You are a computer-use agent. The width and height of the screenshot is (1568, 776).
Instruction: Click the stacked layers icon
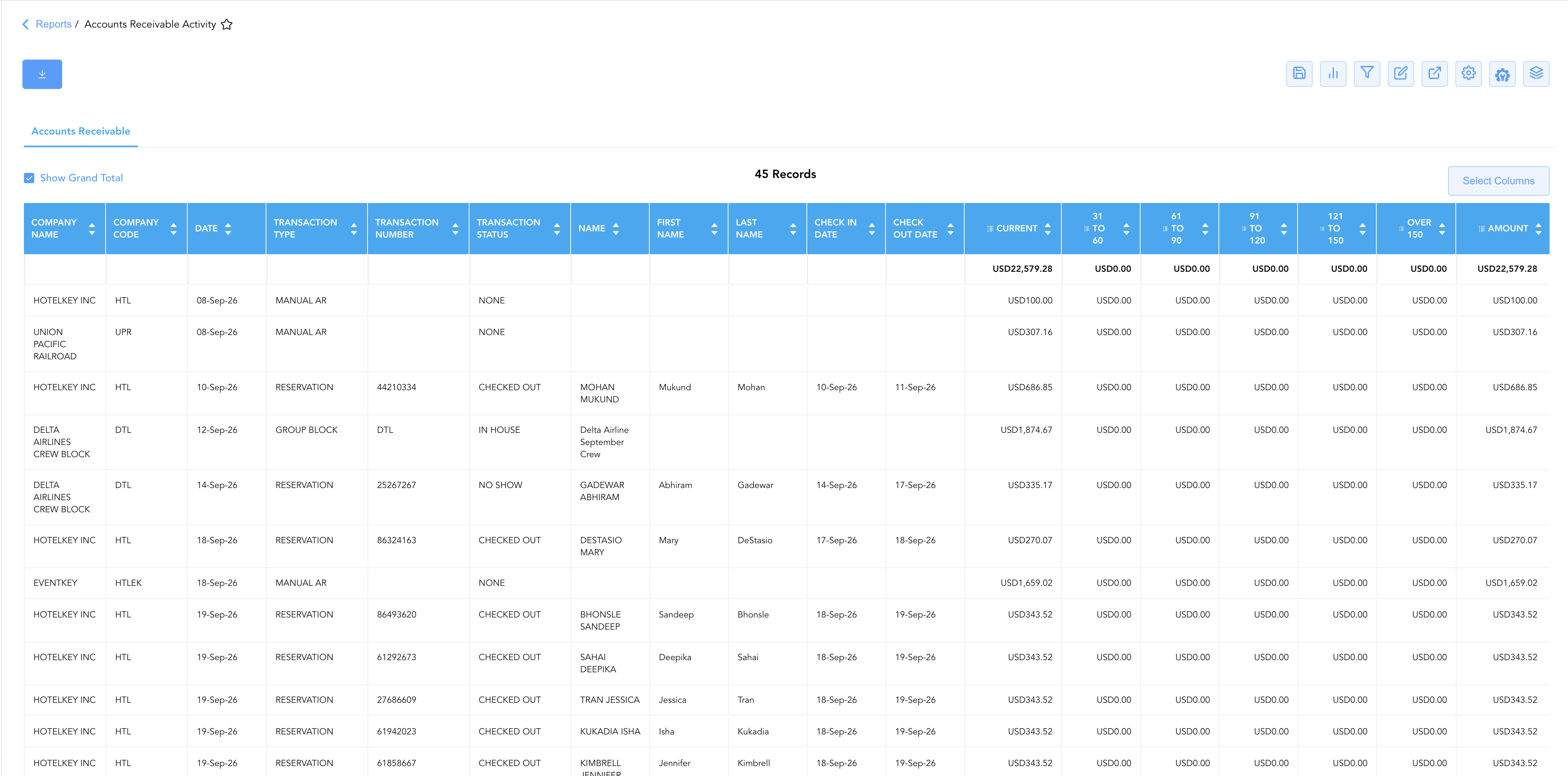tap(1536, 74)
